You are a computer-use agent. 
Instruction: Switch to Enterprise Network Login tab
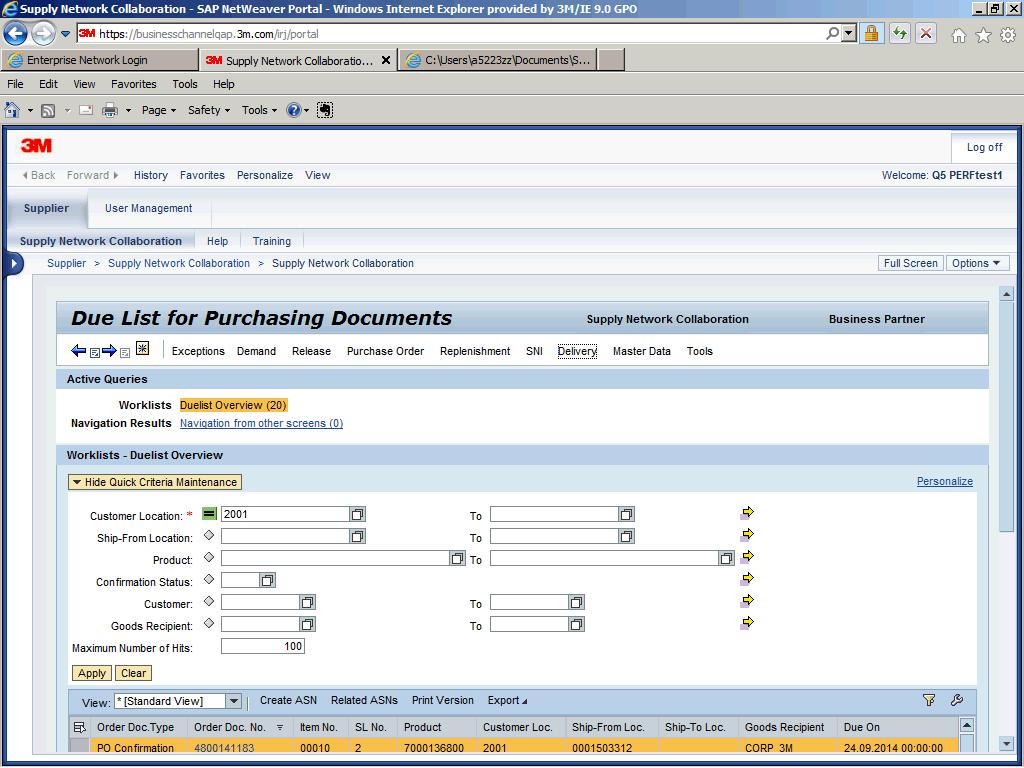99,60
